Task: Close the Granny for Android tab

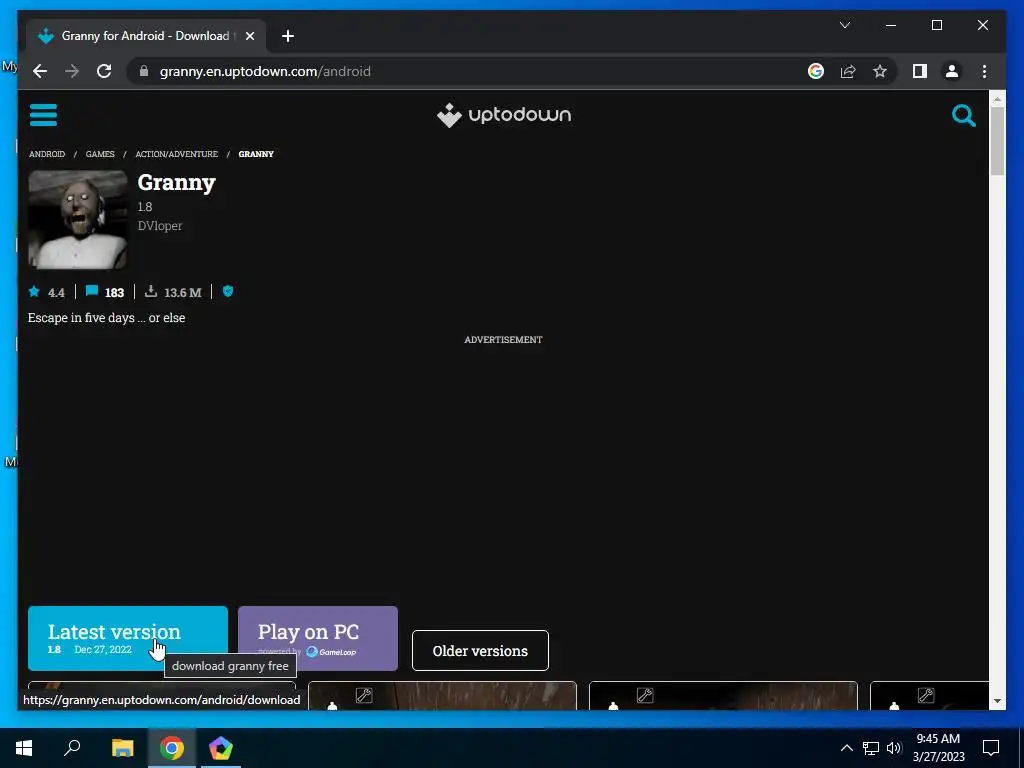Action: point(249,36)
